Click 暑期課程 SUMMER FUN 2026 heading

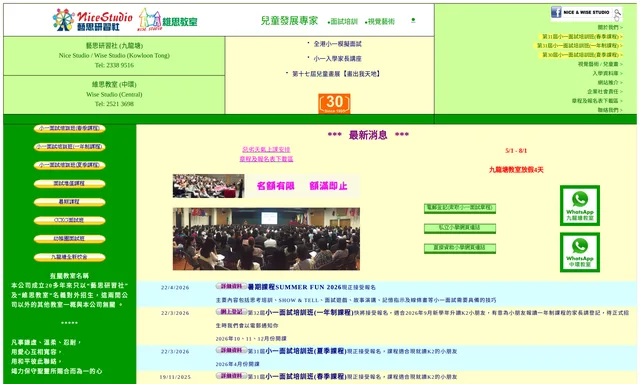(x=294, y=287)
